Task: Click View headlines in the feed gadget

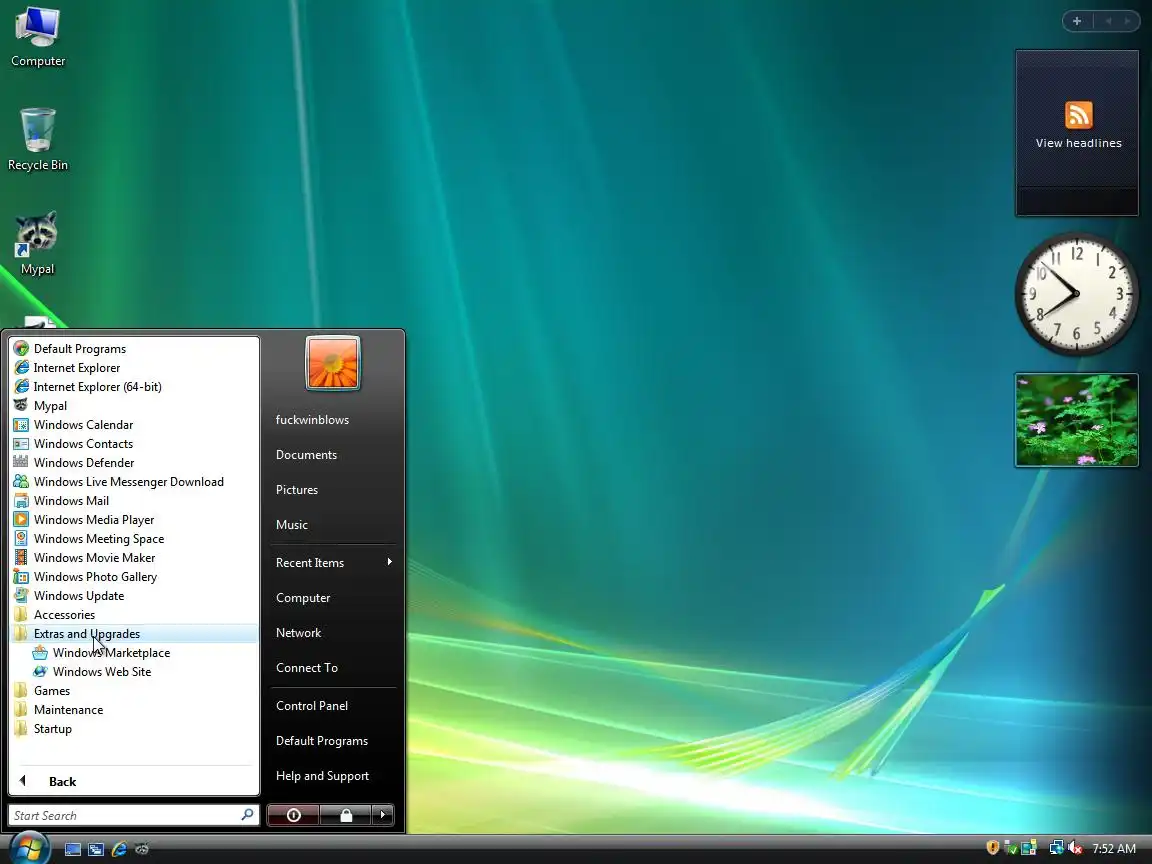Action: point(1079,143)
